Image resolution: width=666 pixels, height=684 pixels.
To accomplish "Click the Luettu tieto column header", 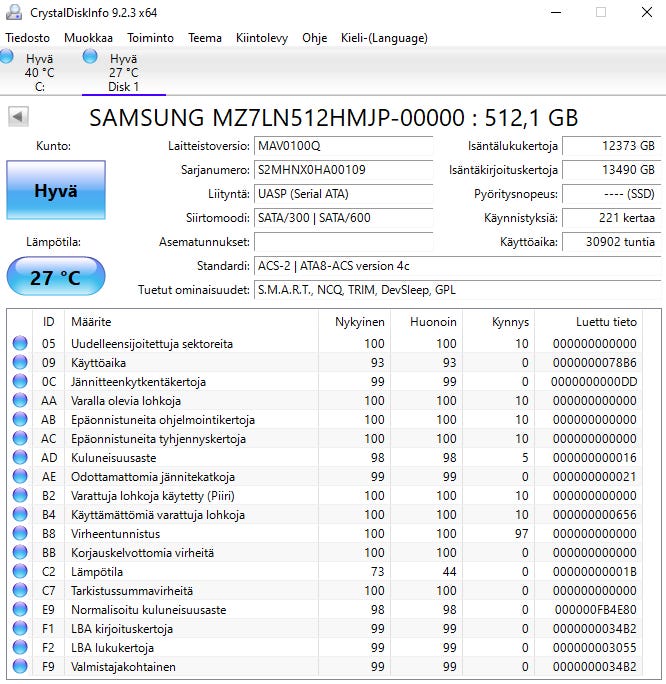I will pyautogui.click(x=589, y=322).
